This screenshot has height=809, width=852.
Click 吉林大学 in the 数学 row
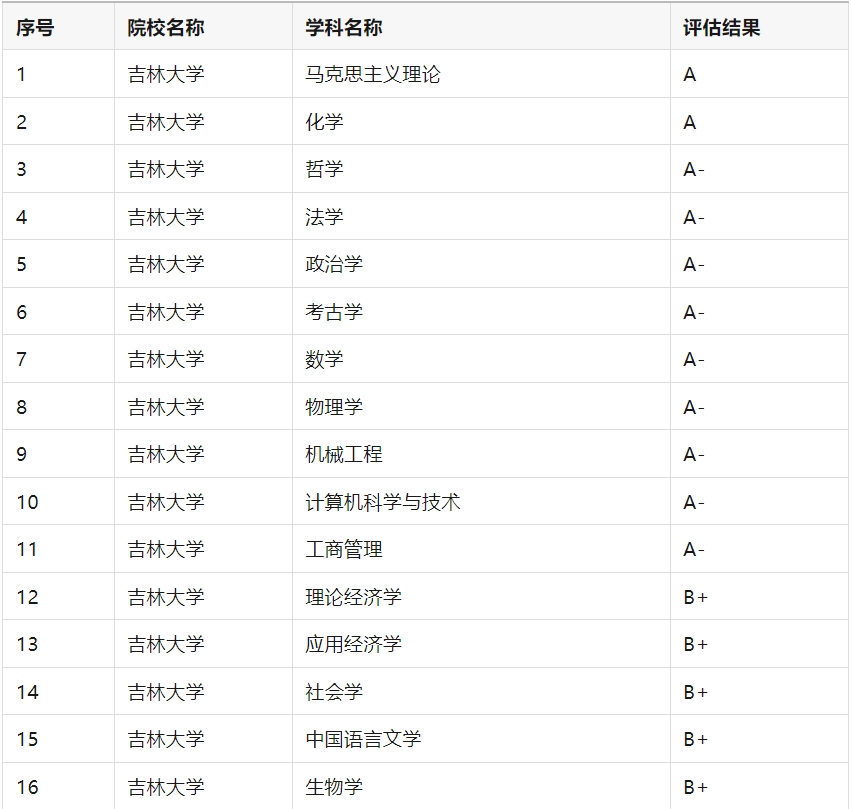(x=166, y=360)
